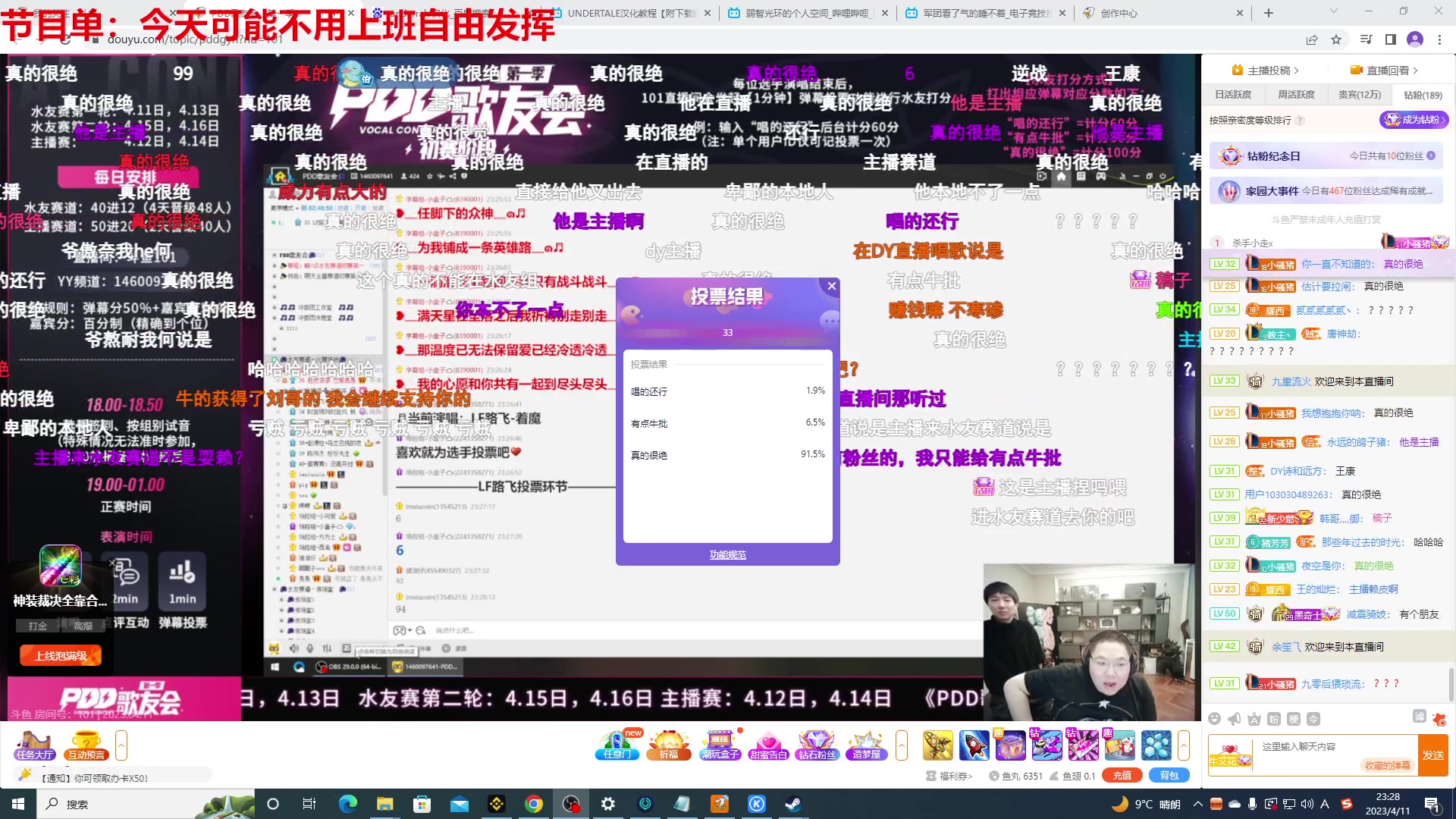Select the golden rocket gift
Image resolution: width=1456 pixels, height=819 pixels.
pos(937,745)
